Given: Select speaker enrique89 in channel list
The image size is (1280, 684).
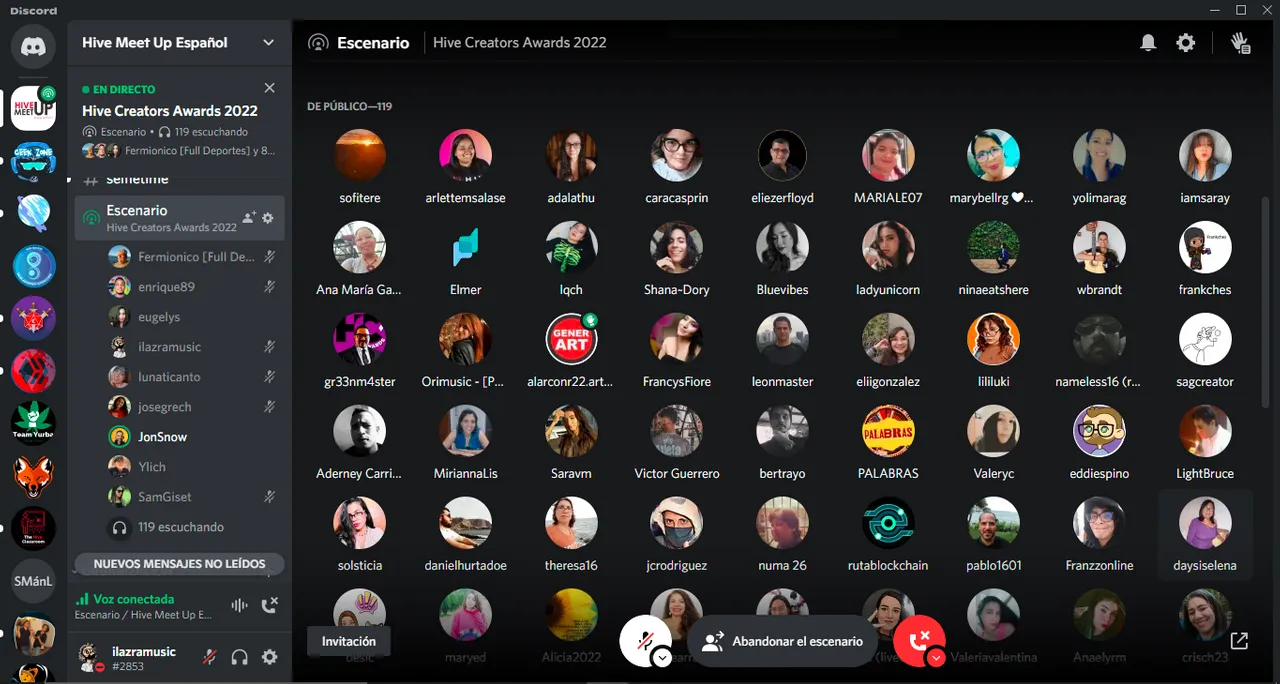Looking at the screenshot, I should (193, 287).
